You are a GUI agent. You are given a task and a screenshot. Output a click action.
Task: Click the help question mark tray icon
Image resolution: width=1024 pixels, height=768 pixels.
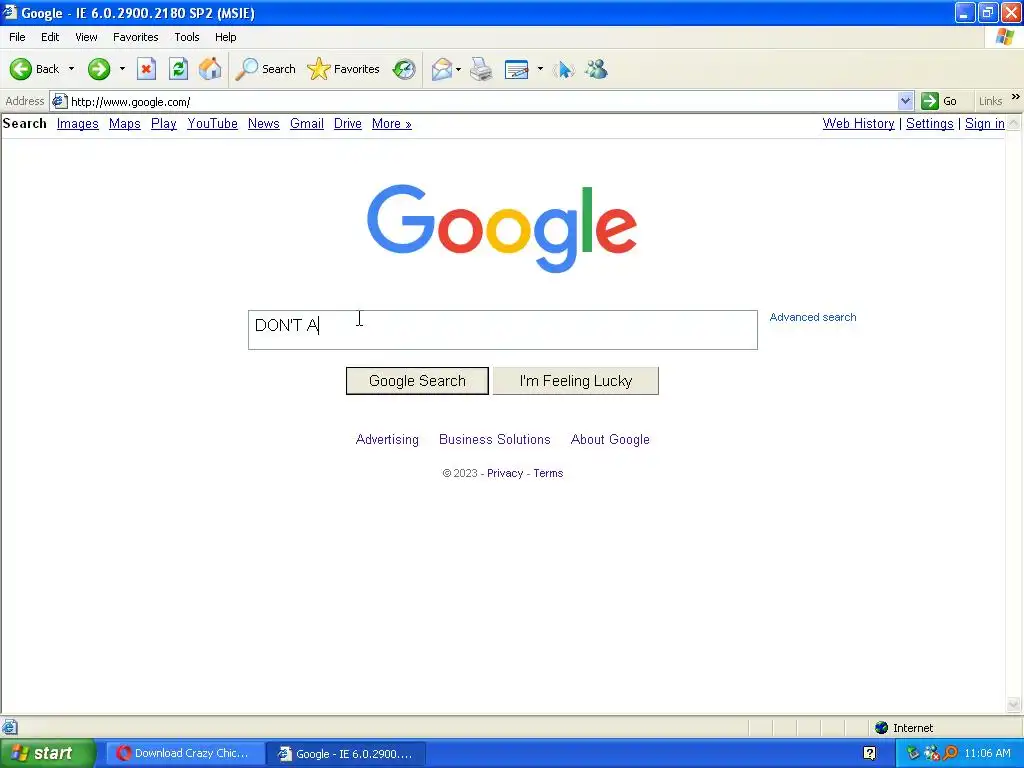coord(869,753)
